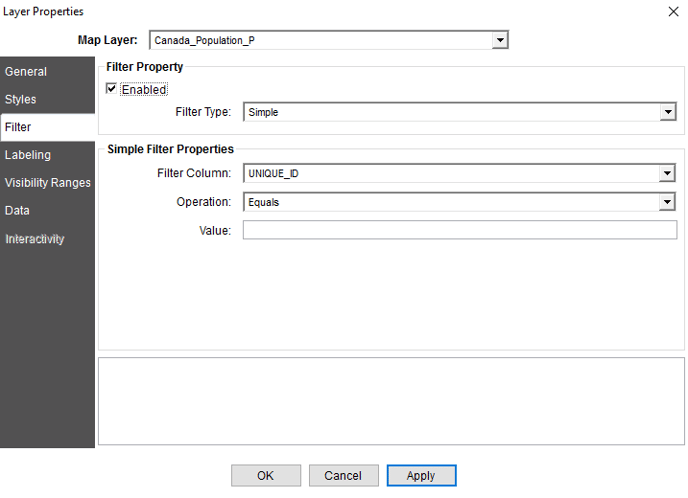Apply the filter settings
The image size is (688, 498).
[421, 476]
